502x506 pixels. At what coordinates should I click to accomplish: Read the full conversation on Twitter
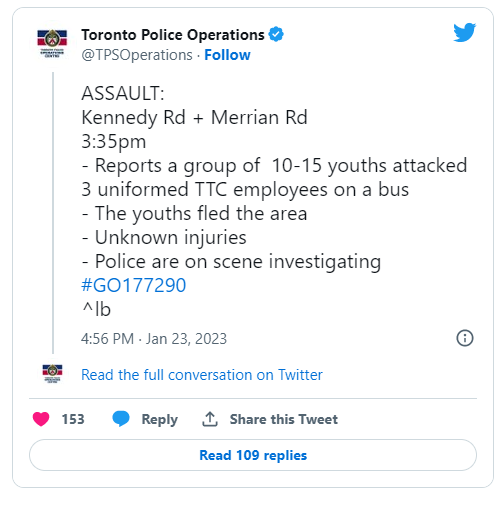coord(202,375)
